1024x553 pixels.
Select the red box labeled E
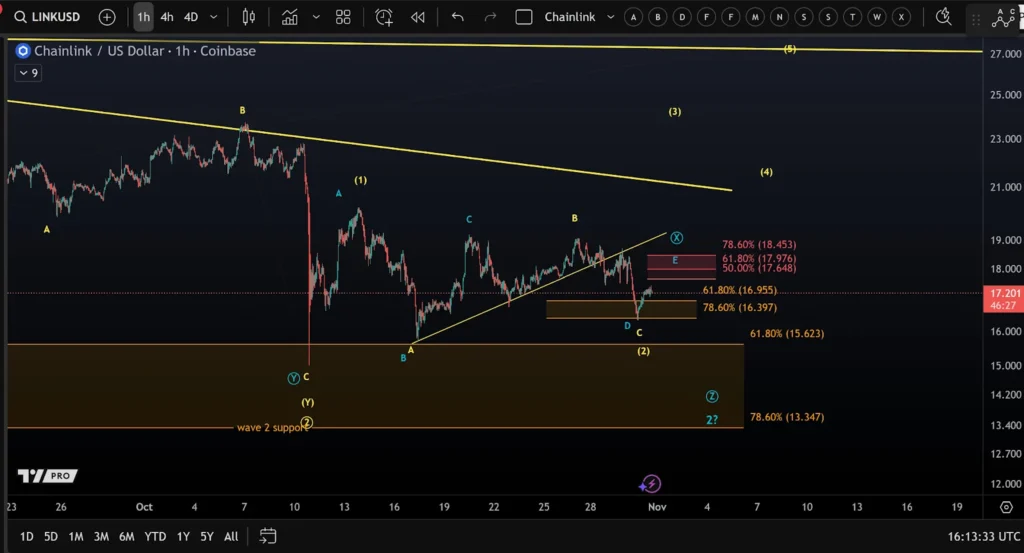[x=681, y=267]
